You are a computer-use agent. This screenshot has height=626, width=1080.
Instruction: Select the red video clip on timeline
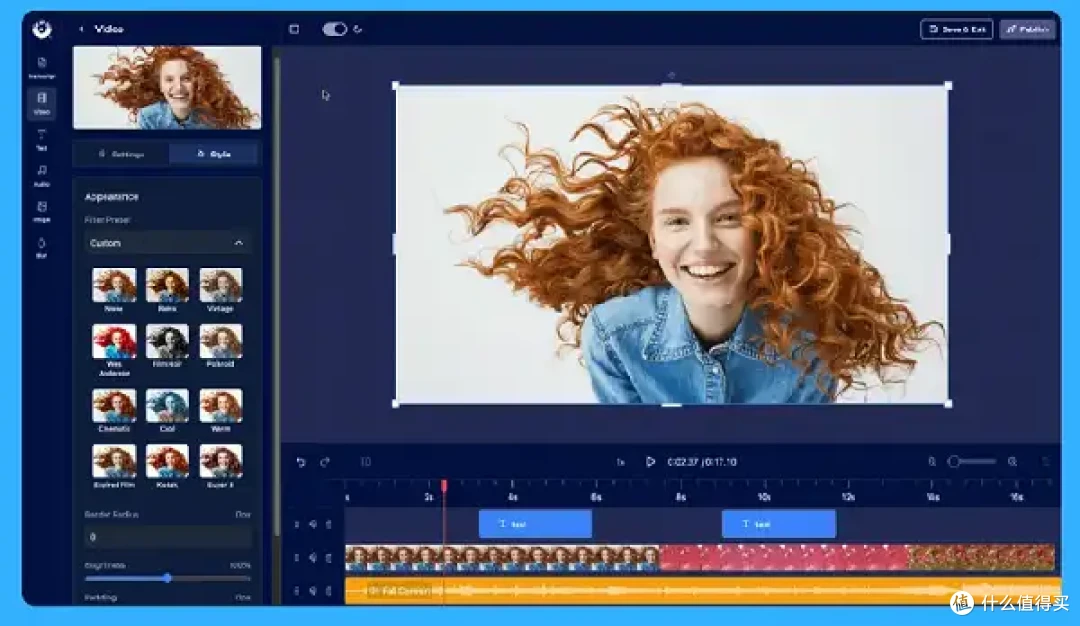(784, 558)
